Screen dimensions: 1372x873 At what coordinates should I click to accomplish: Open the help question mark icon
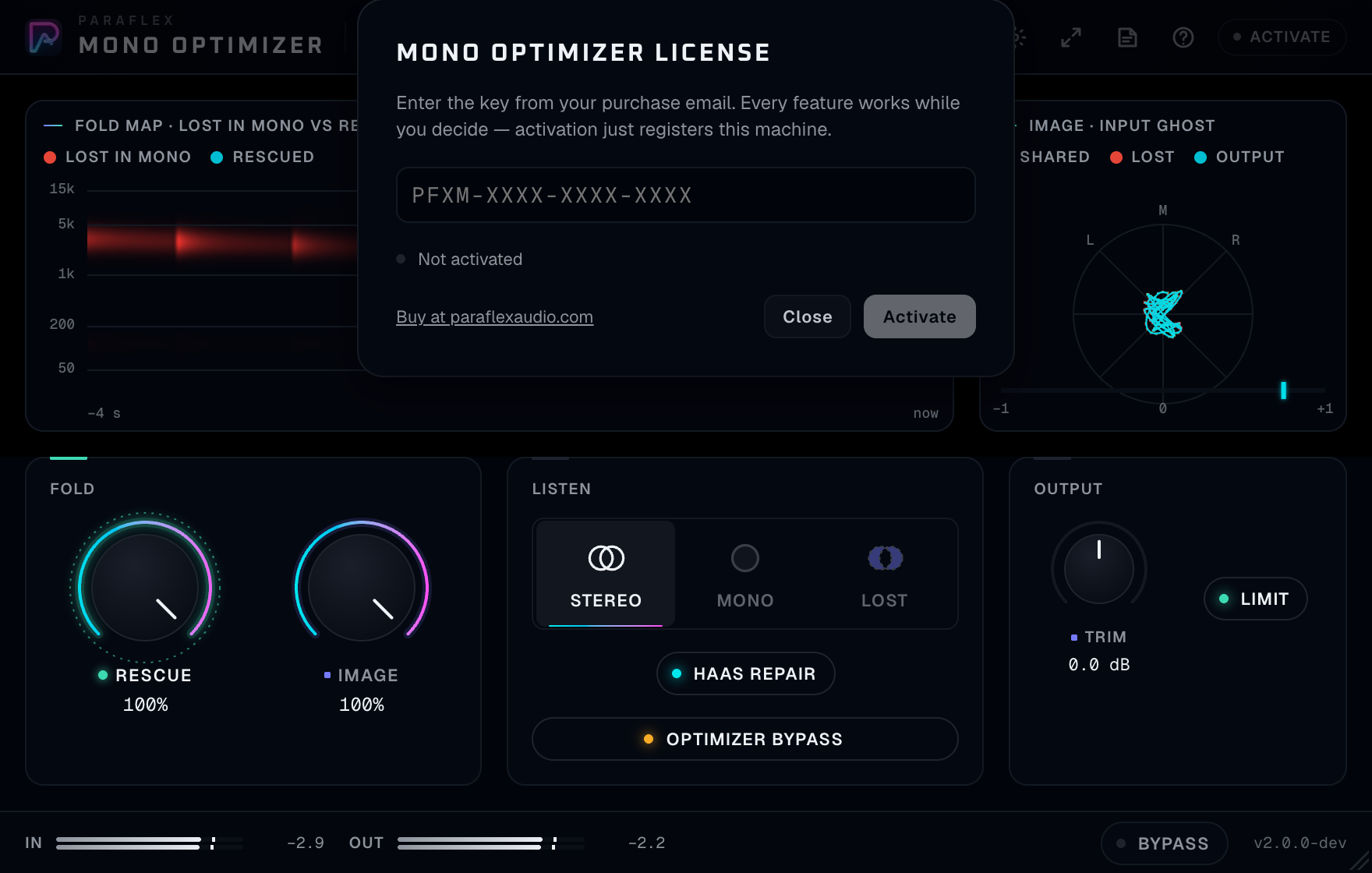click(x=1183, y=37)
